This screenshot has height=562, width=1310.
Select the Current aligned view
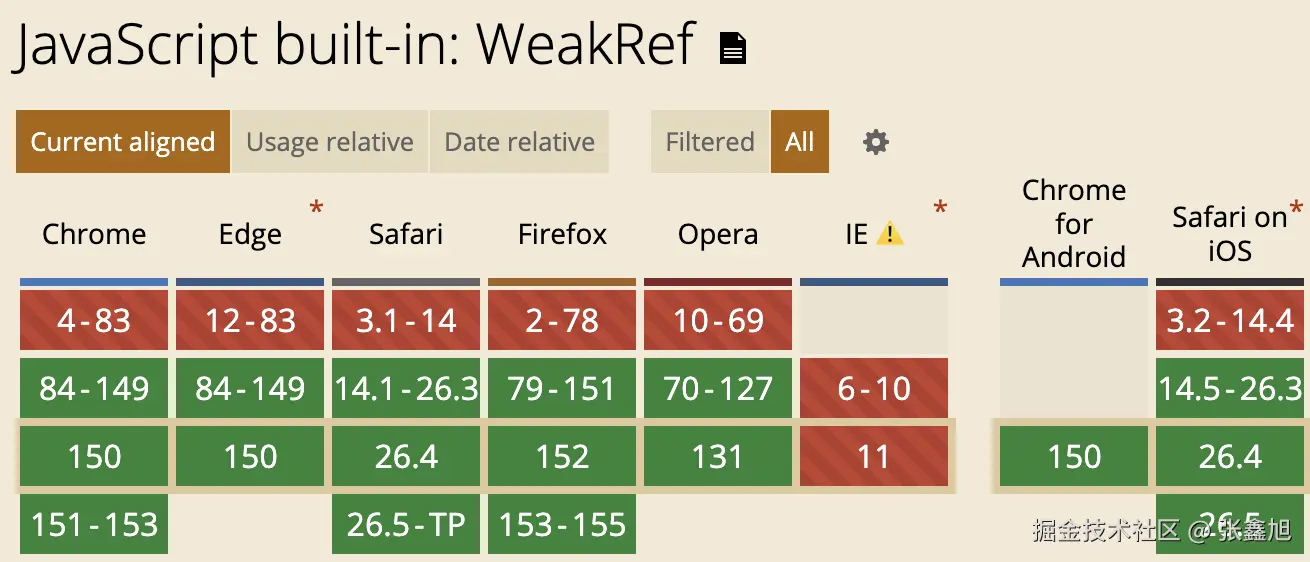pos(123,142)
